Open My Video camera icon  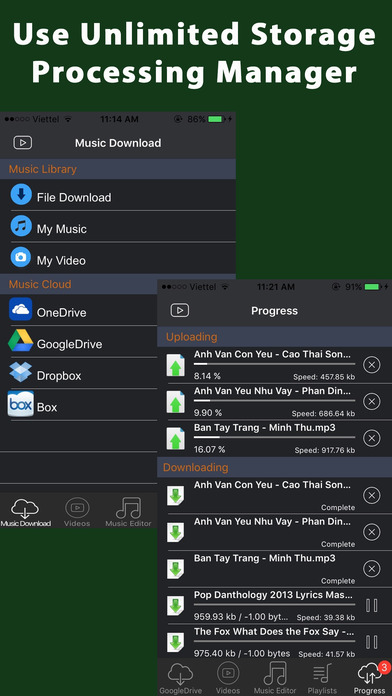pyautogui.click(x=21, y=257)
